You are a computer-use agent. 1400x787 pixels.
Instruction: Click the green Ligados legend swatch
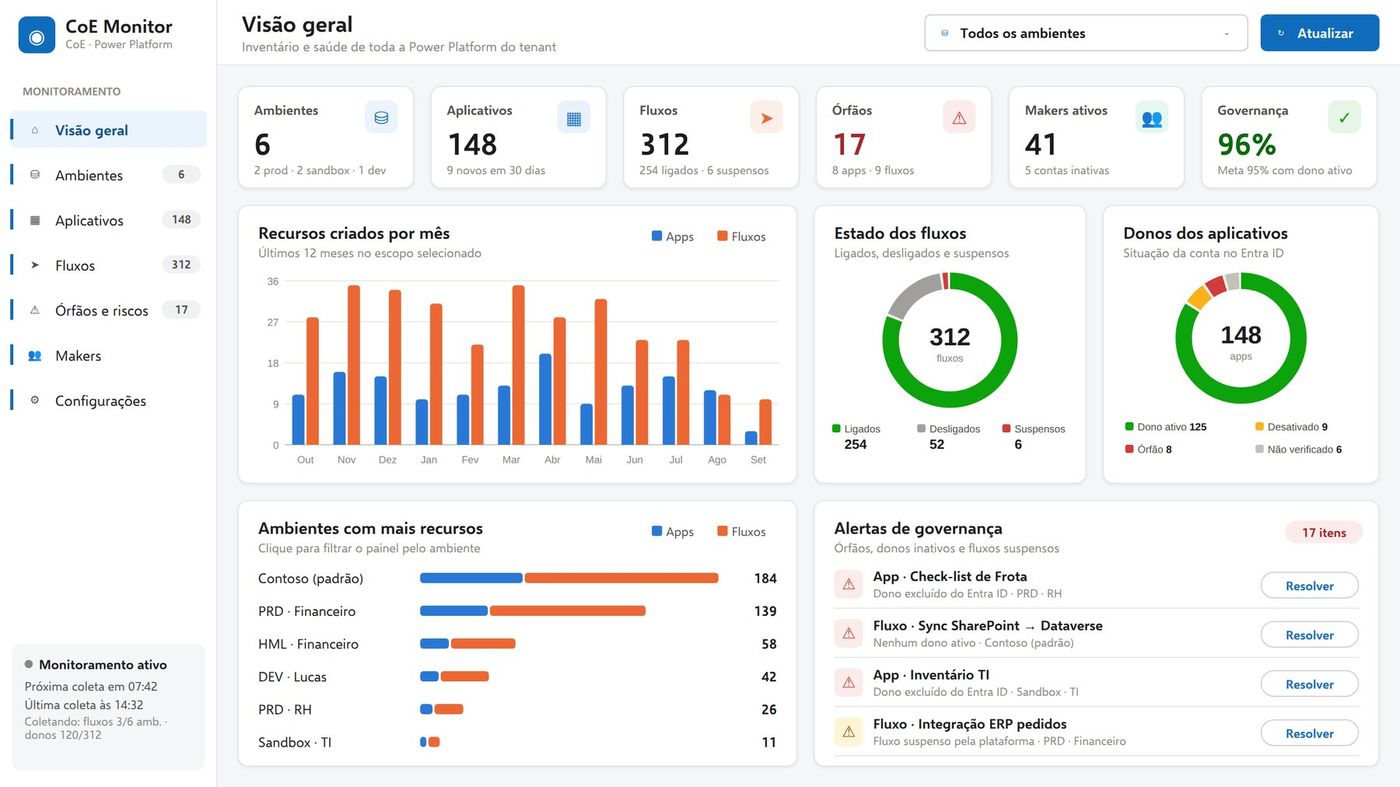[836, 428]
